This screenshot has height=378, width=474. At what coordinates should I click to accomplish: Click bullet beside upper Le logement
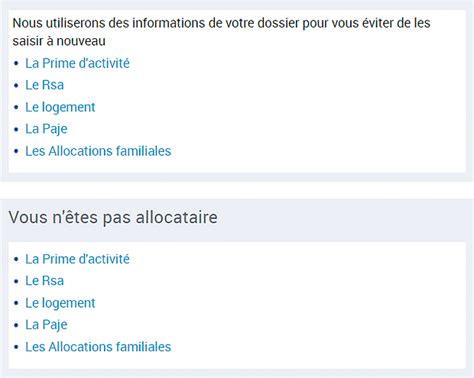(x=16, y=107)
